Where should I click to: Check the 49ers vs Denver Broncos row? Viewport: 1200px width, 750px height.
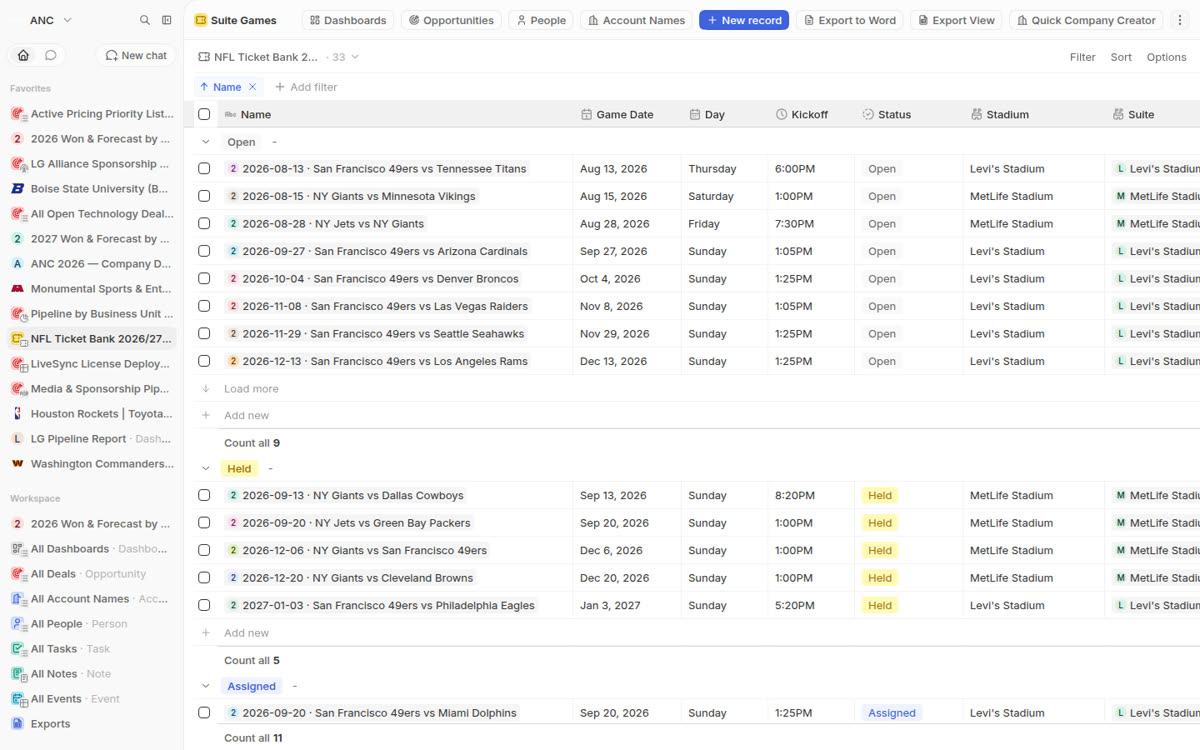[x=204, y=279]
